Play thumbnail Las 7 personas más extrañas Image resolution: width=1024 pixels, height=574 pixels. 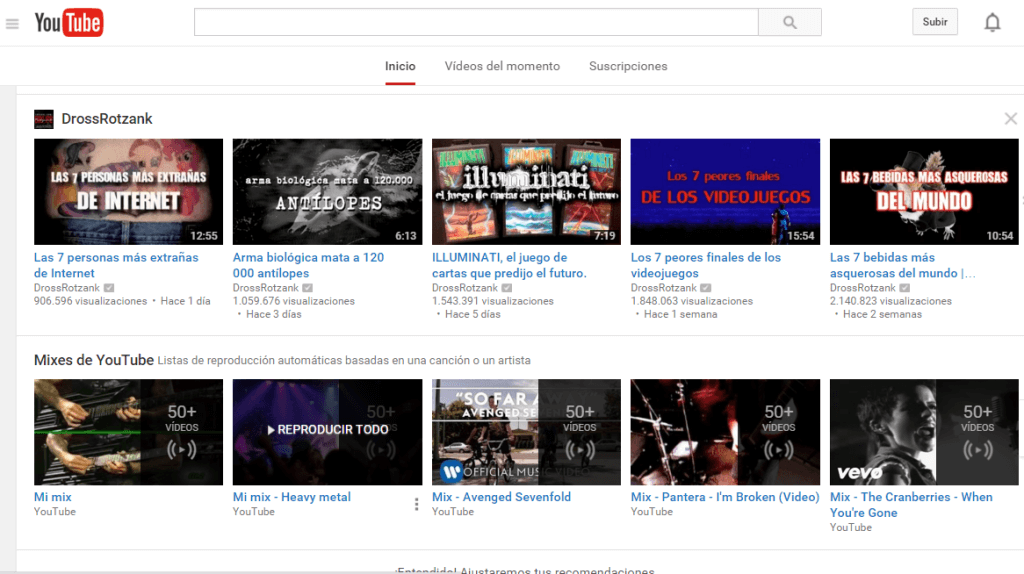pos(128,191)
